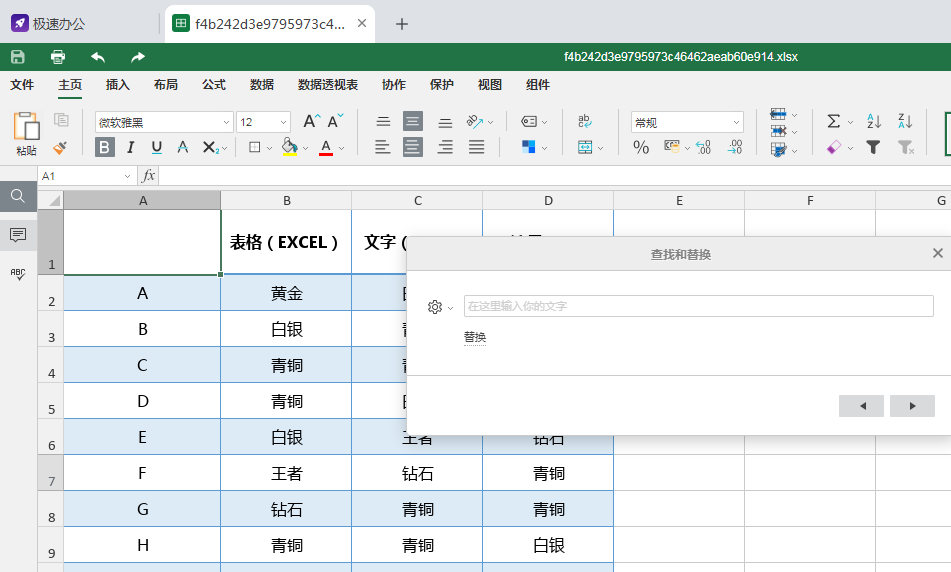Open the 文件 menu

tap(22, 85)
